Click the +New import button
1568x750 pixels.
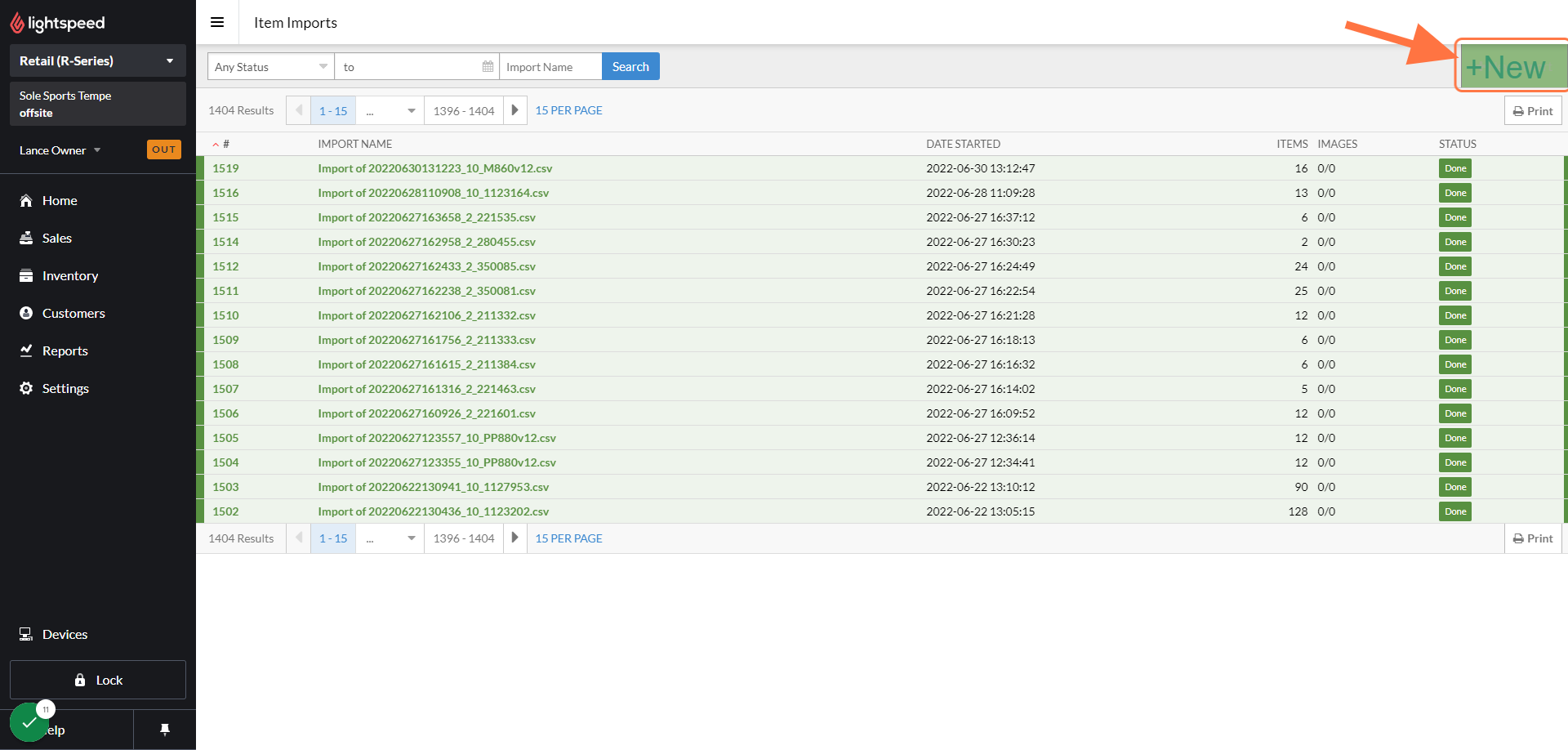(1512, 66)
